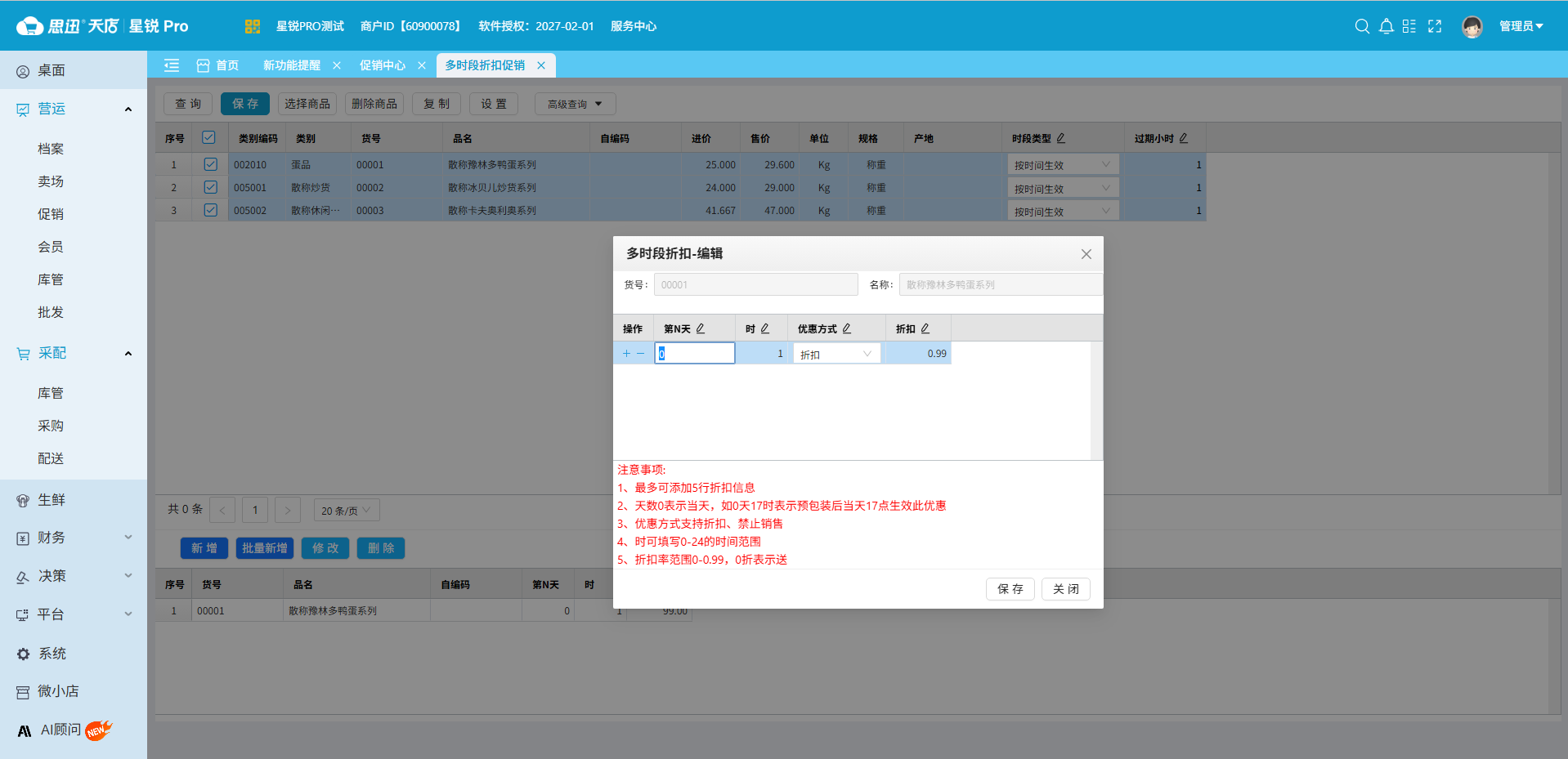1568x759 pixels.
Task: Open the 优惠方式 折扣 dropdown
Action: 836,354
